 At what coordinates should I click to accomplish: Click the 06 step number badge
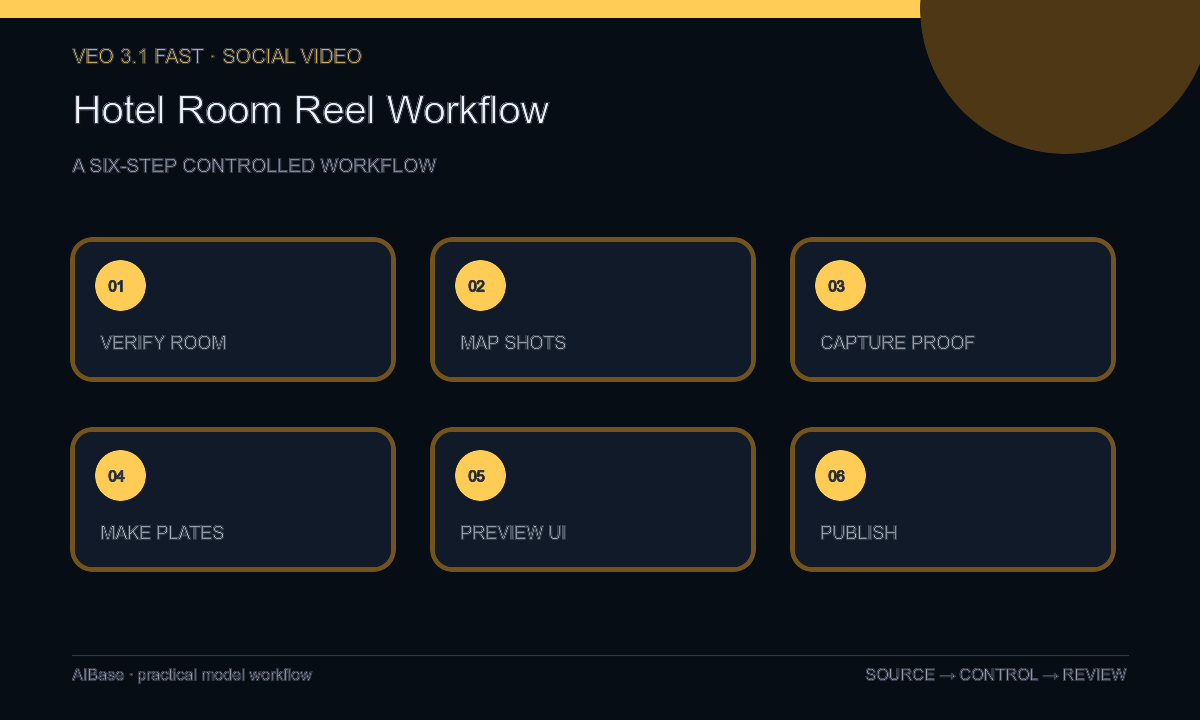[840, 476]
